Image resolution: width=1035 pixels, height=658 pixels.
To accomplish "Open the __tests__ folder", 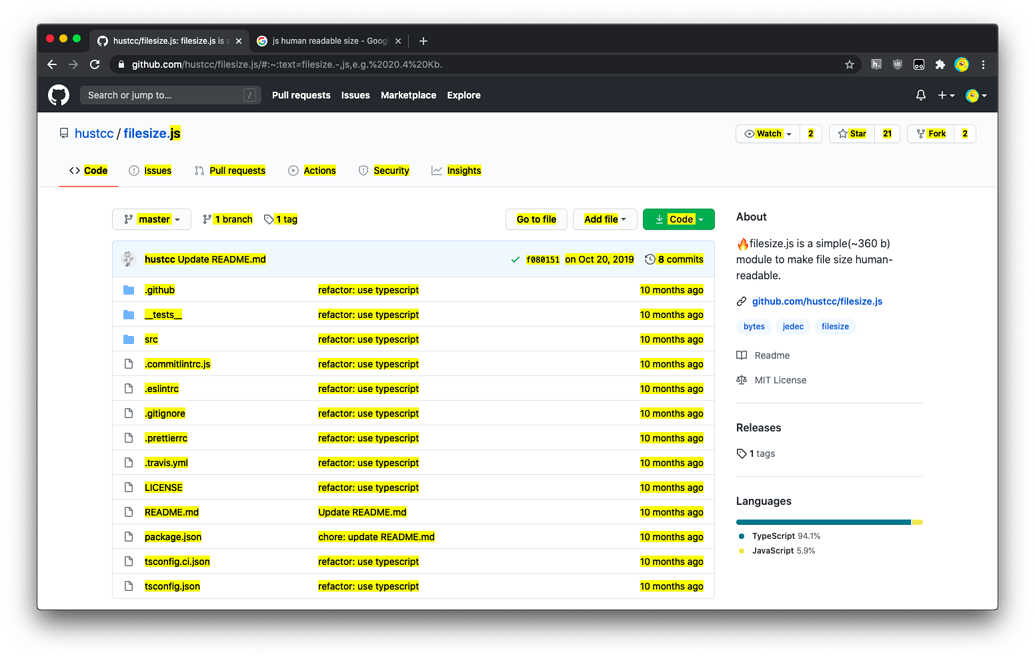I will 163,315.
